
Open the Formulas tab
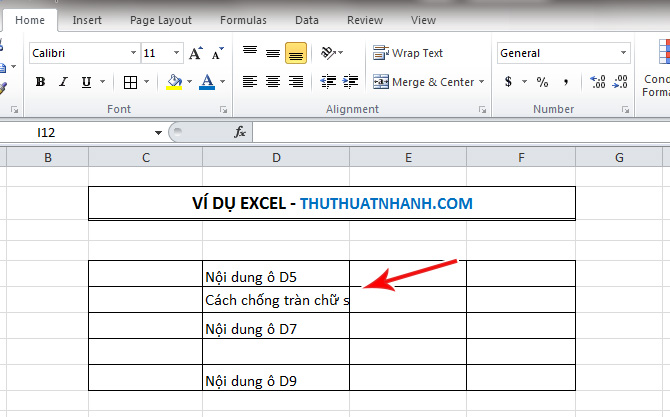[243, 20]
